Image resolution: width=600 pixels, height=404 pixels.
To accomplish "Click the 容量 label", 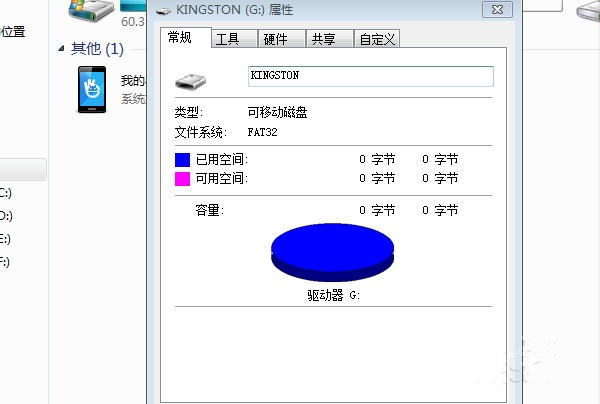I will tap(209, 210).
